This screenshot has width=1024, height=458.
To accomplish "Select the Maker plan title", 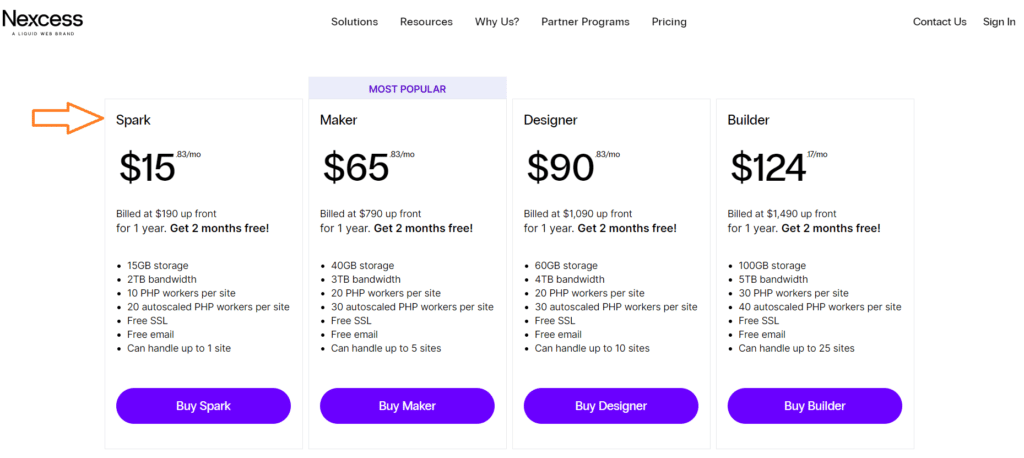I will click(338, 120).
